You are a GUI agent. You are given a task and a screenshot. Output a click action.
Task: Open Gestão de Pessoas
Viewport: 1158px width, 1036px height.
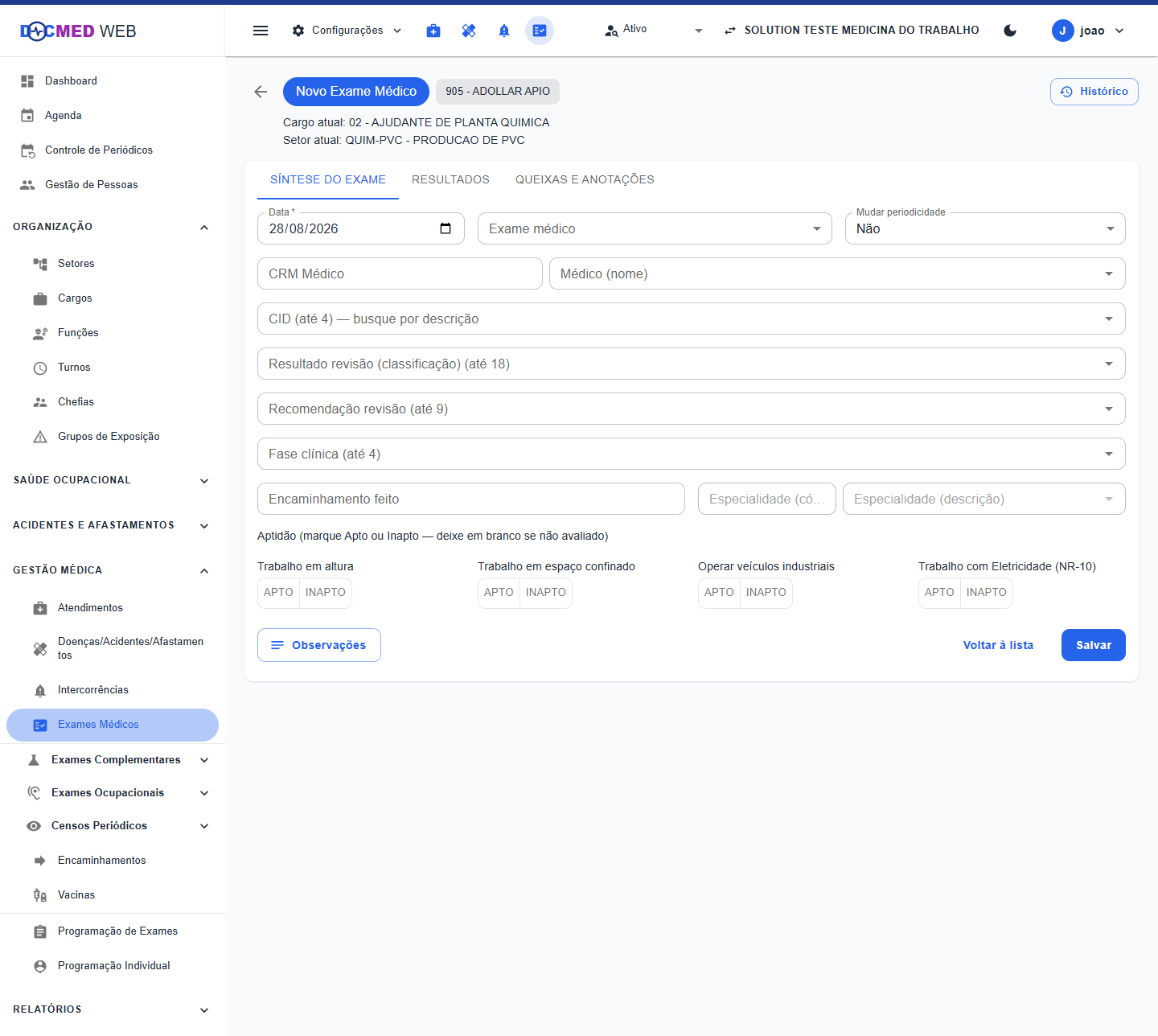pos(113,185)
